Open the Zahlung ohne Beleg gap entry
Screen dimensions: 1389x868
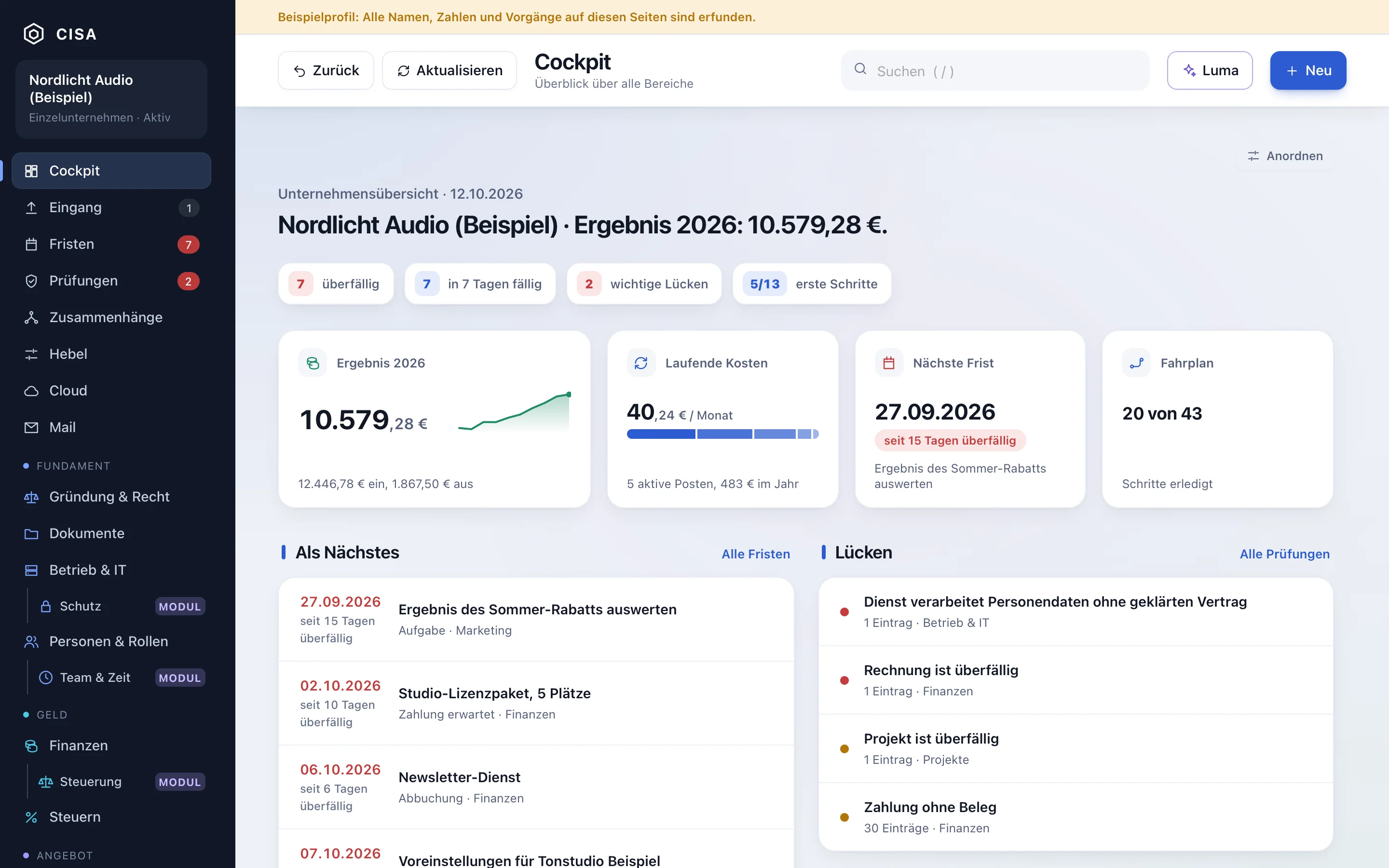click(x=1076, y=817)
